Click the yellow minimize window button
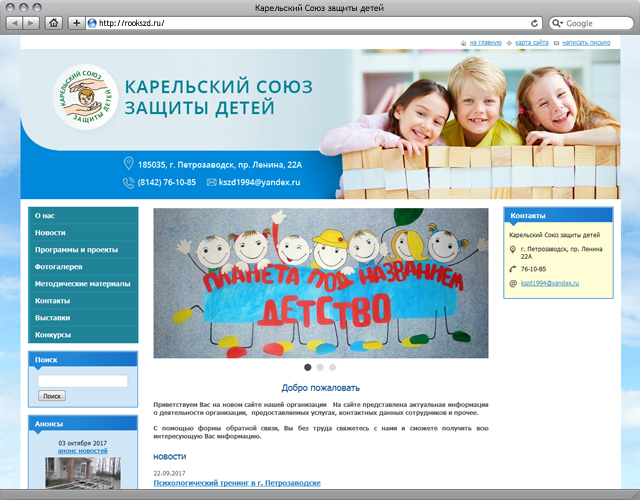Screen dimensions: 640x500 coord(24,7)
